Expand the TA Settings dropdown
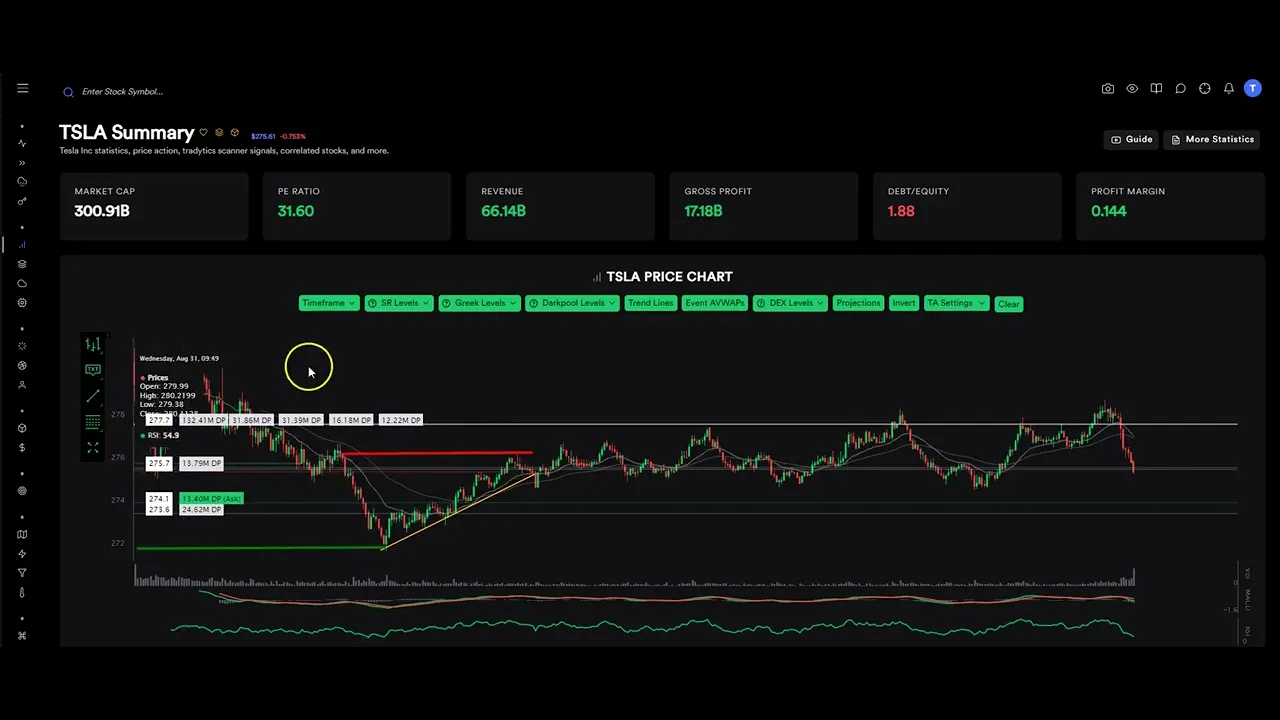This screenshot has height=720, width=1280. click(x=956, y=303)
